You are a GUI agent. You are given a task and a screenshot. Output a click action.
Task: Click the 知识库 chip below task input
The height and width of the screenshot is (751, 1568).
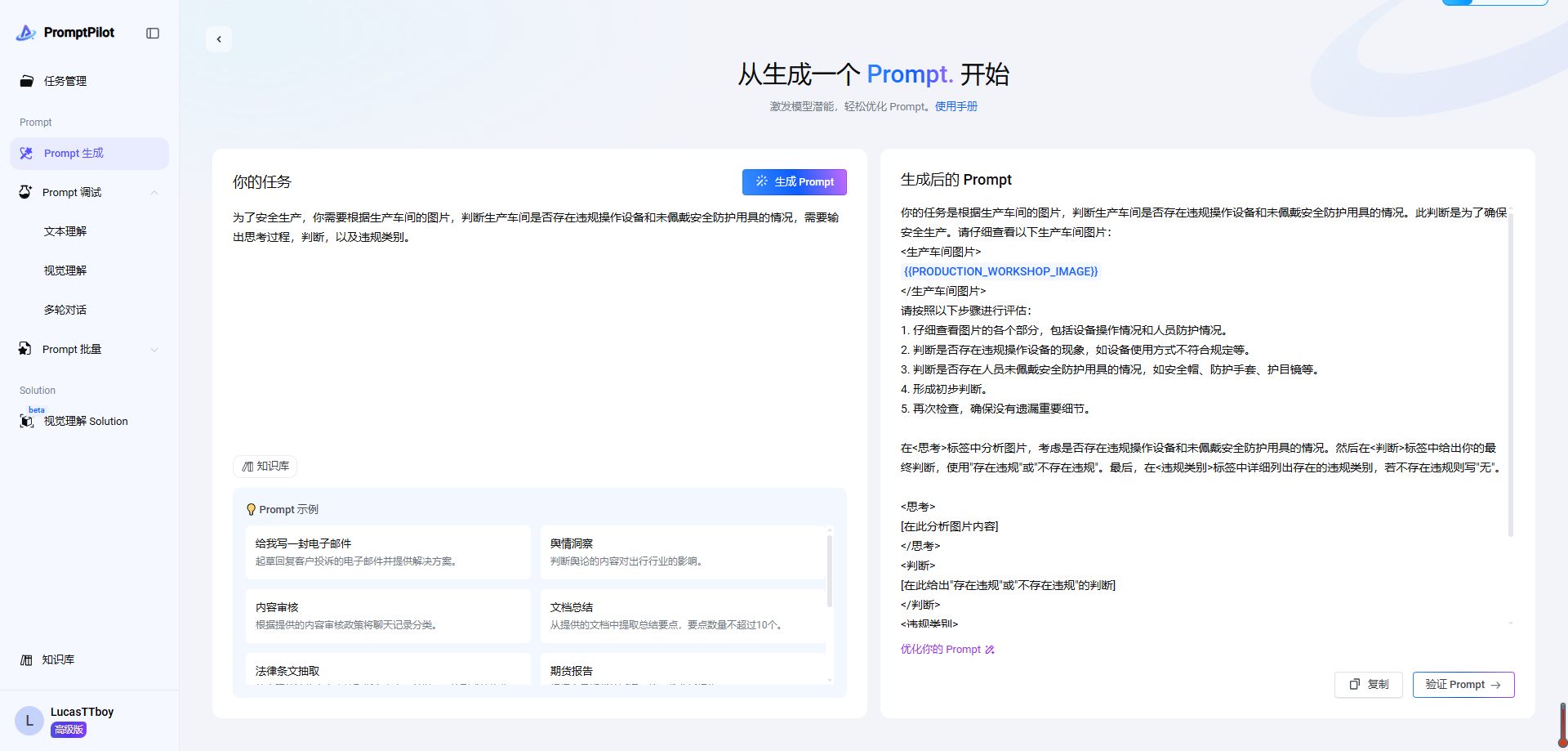[x=265, y=467]
